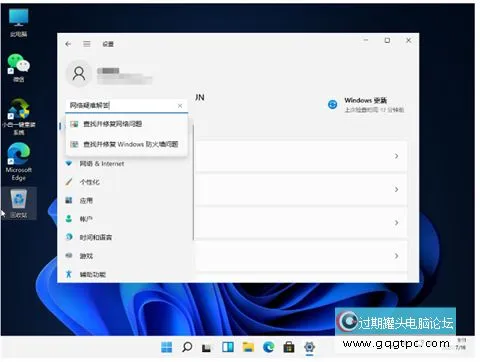This screenshot has height=362, width=480.
Task: Open File Explorer from taskbar
Action: (x=248, y=347)
